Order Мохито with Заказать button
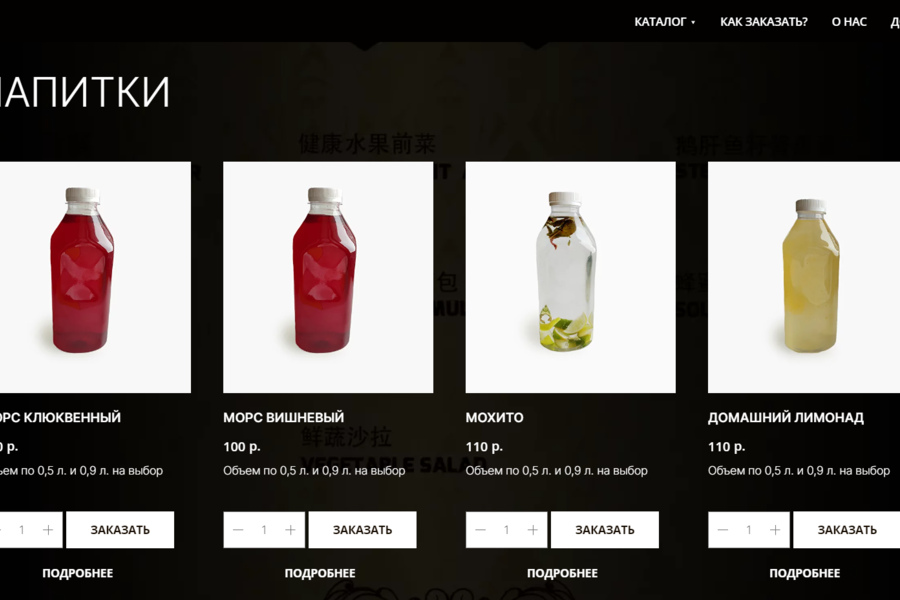Screen dimensions: 900x600 pyautogui.click(x=605, y=530)
